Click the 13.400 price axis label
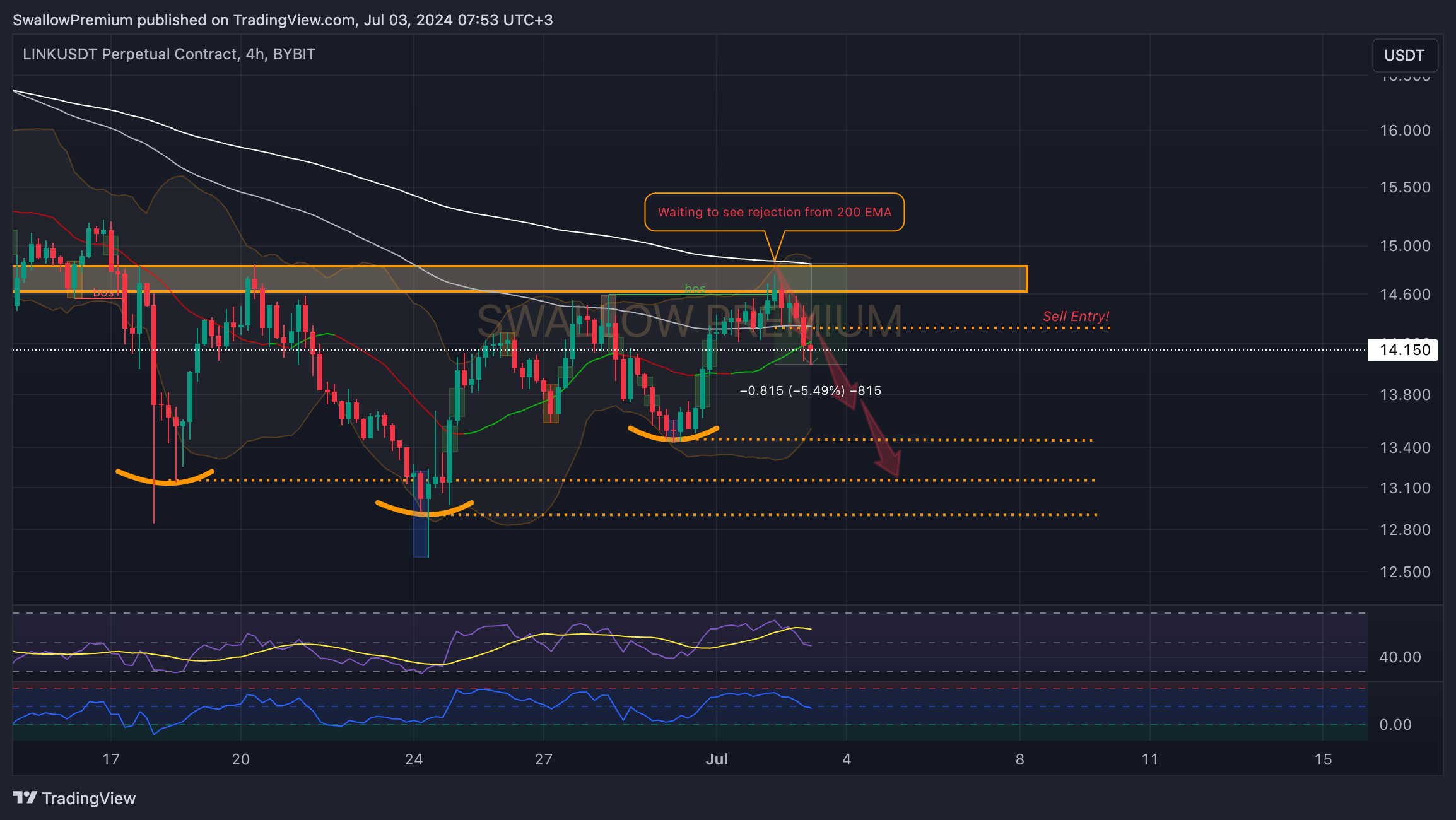1456x820 pixels. [1405, 448]
